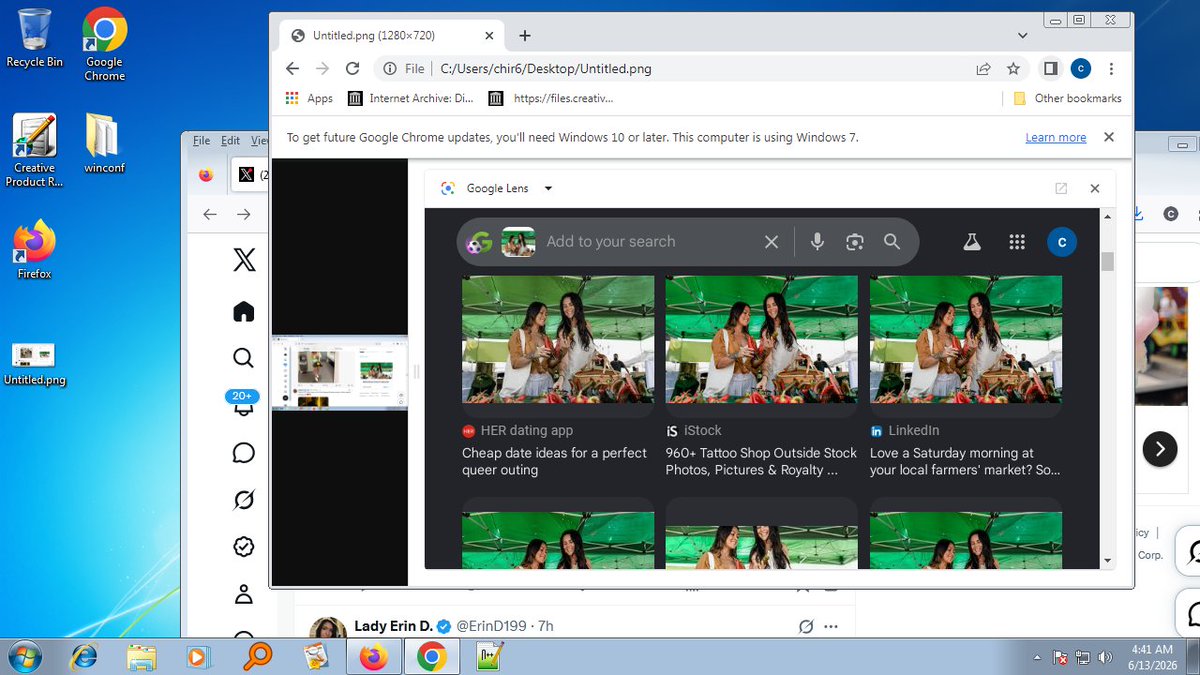Click the X verified badge sidebar icon

[x=243, y=547]
